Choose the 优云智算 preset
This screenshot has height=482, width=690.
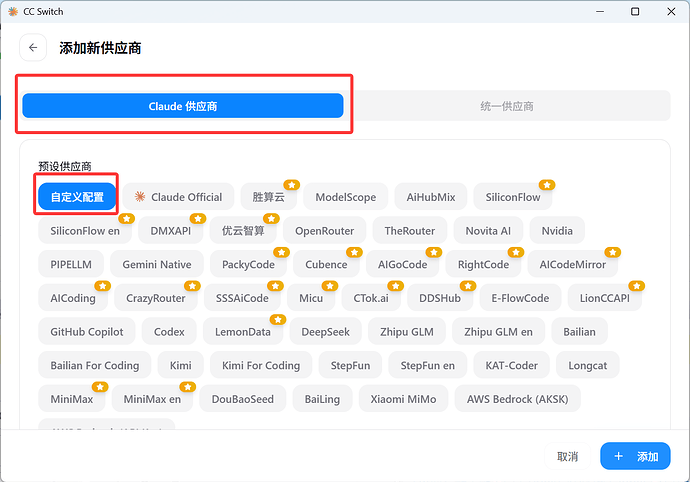click(x=243, y=231)
